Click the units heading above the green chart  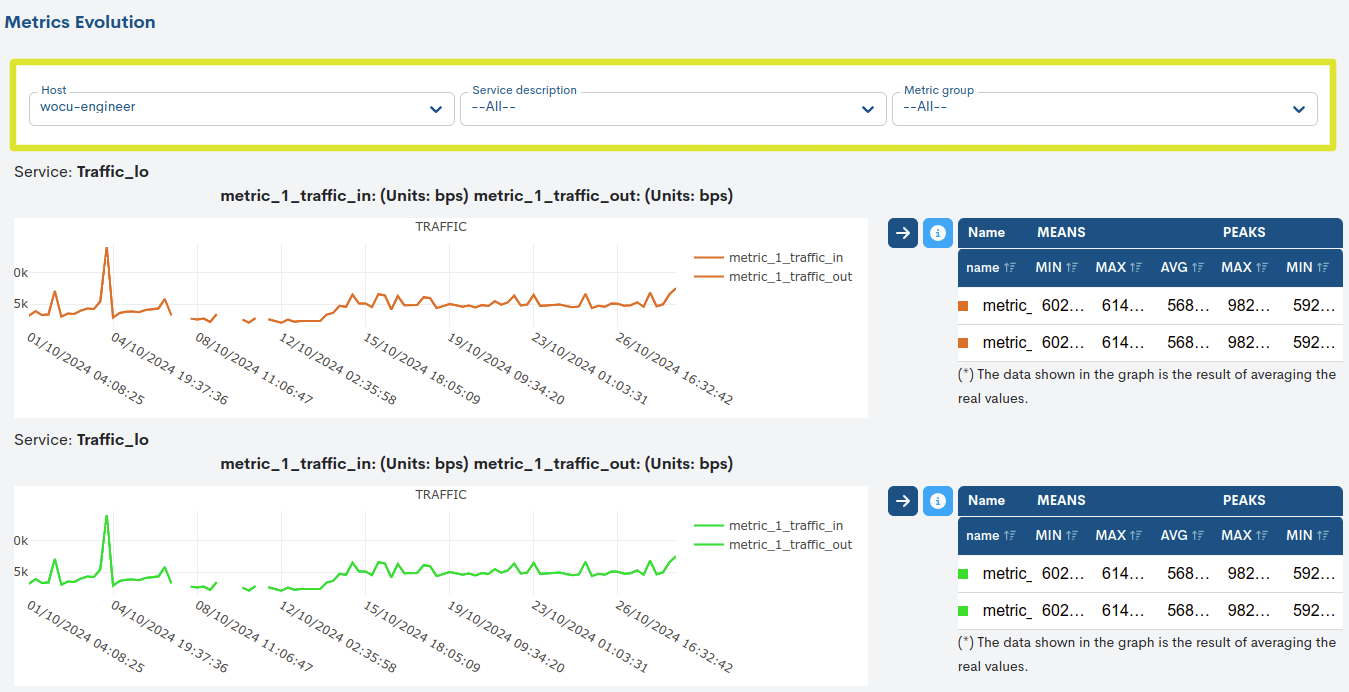click(x=476, y=464)
